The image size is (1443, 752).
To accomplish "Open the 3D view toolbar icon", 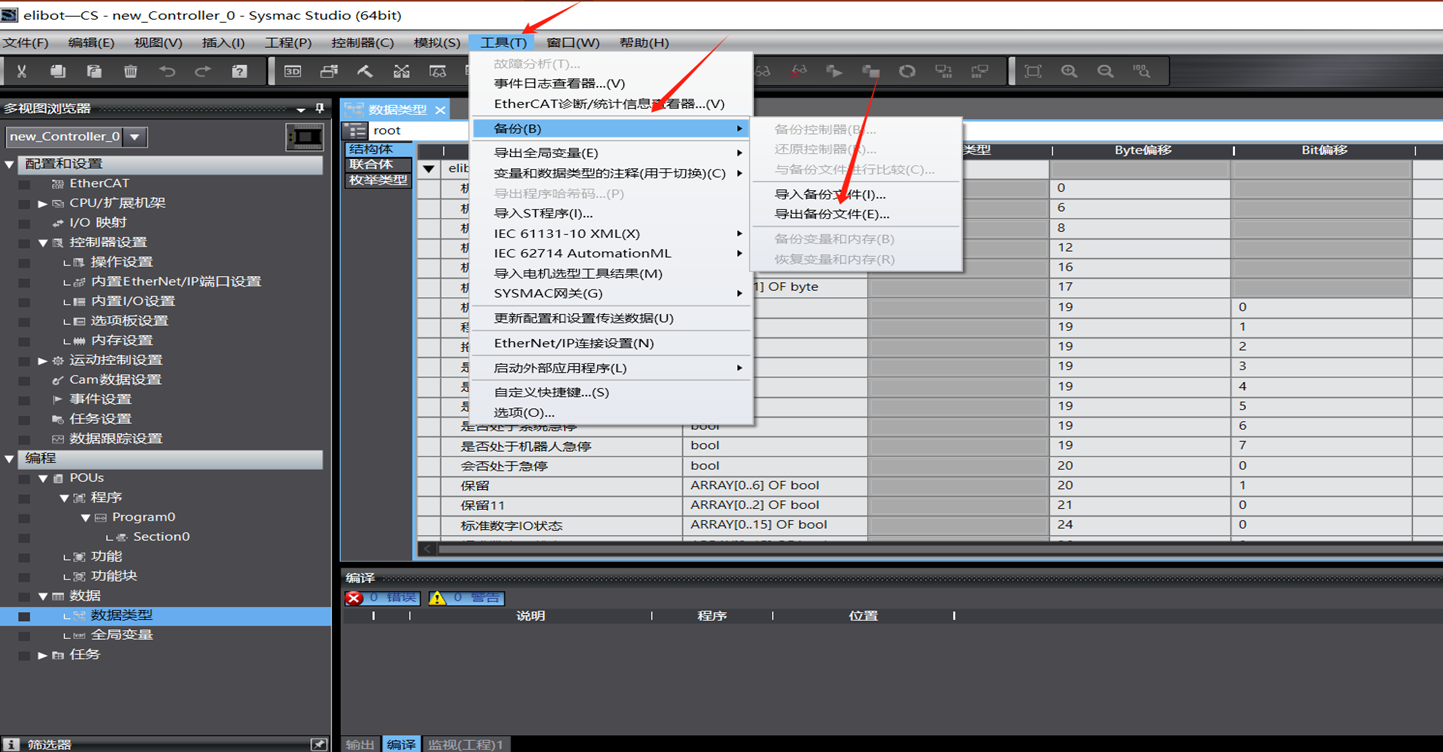I will click(x=292, y=72).
